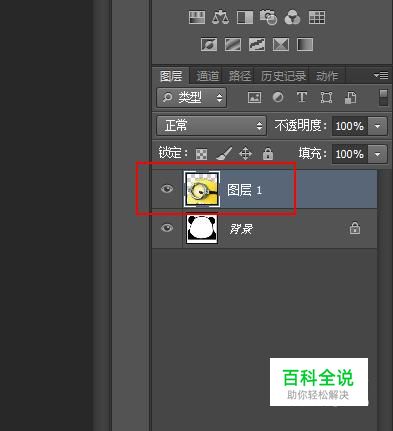Screen dimensions: 393x431
Task: Select the 背景 layer name
Action: [x=241, y=229]
